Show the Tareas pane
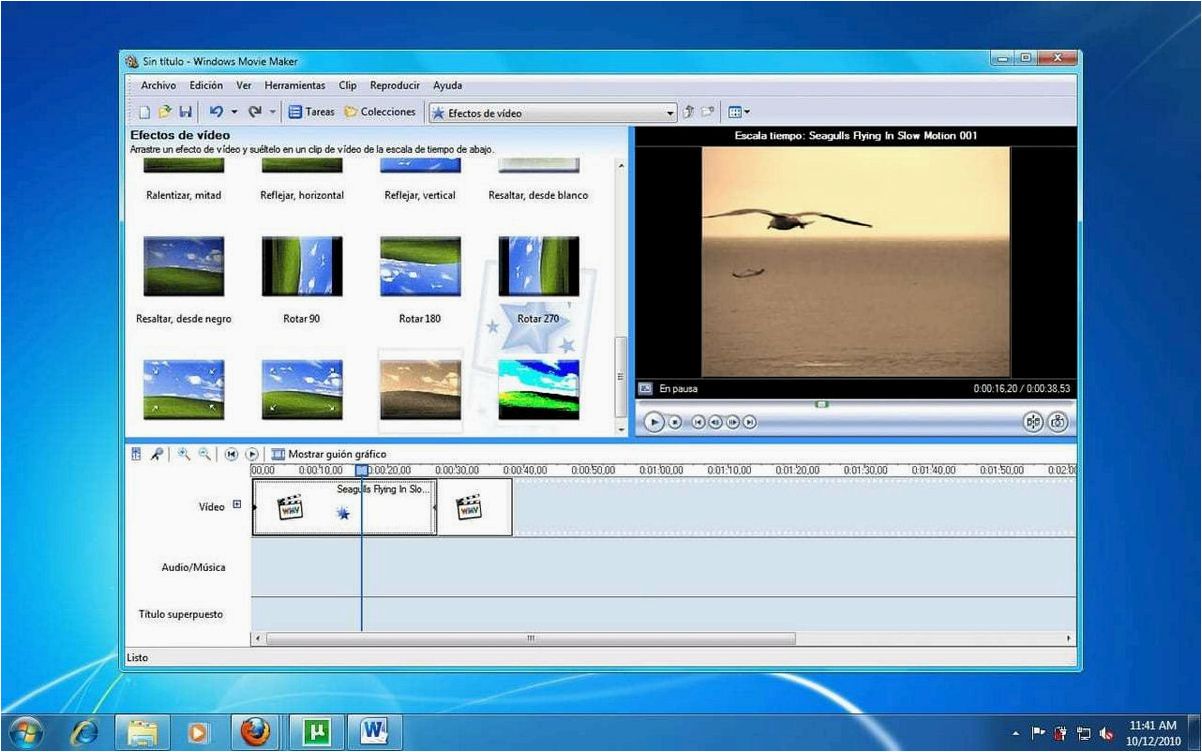This screenshot has width=1202, height=752. click(312, 113)
